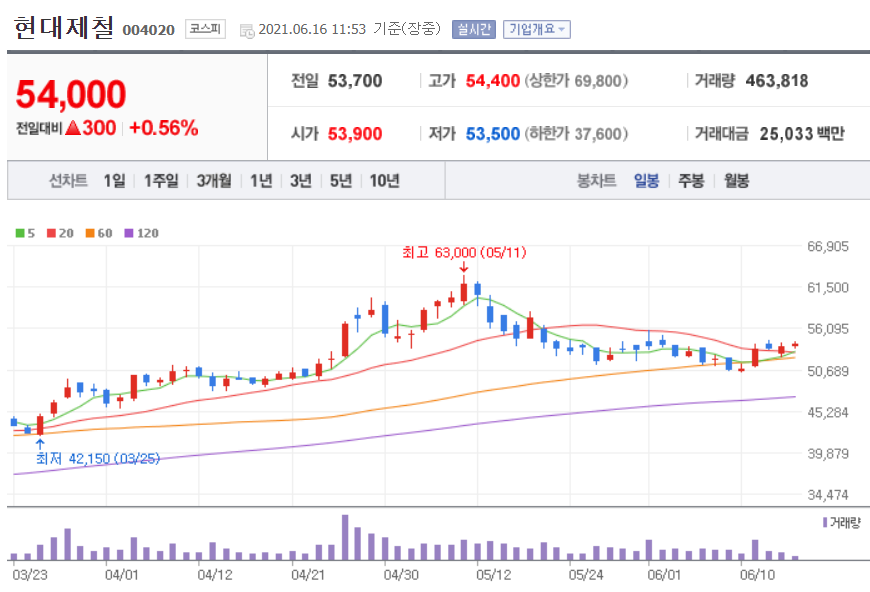The image size is (870, 592).
Task: Click the 봉차트 candle chart label
Action: pos(597,180)
